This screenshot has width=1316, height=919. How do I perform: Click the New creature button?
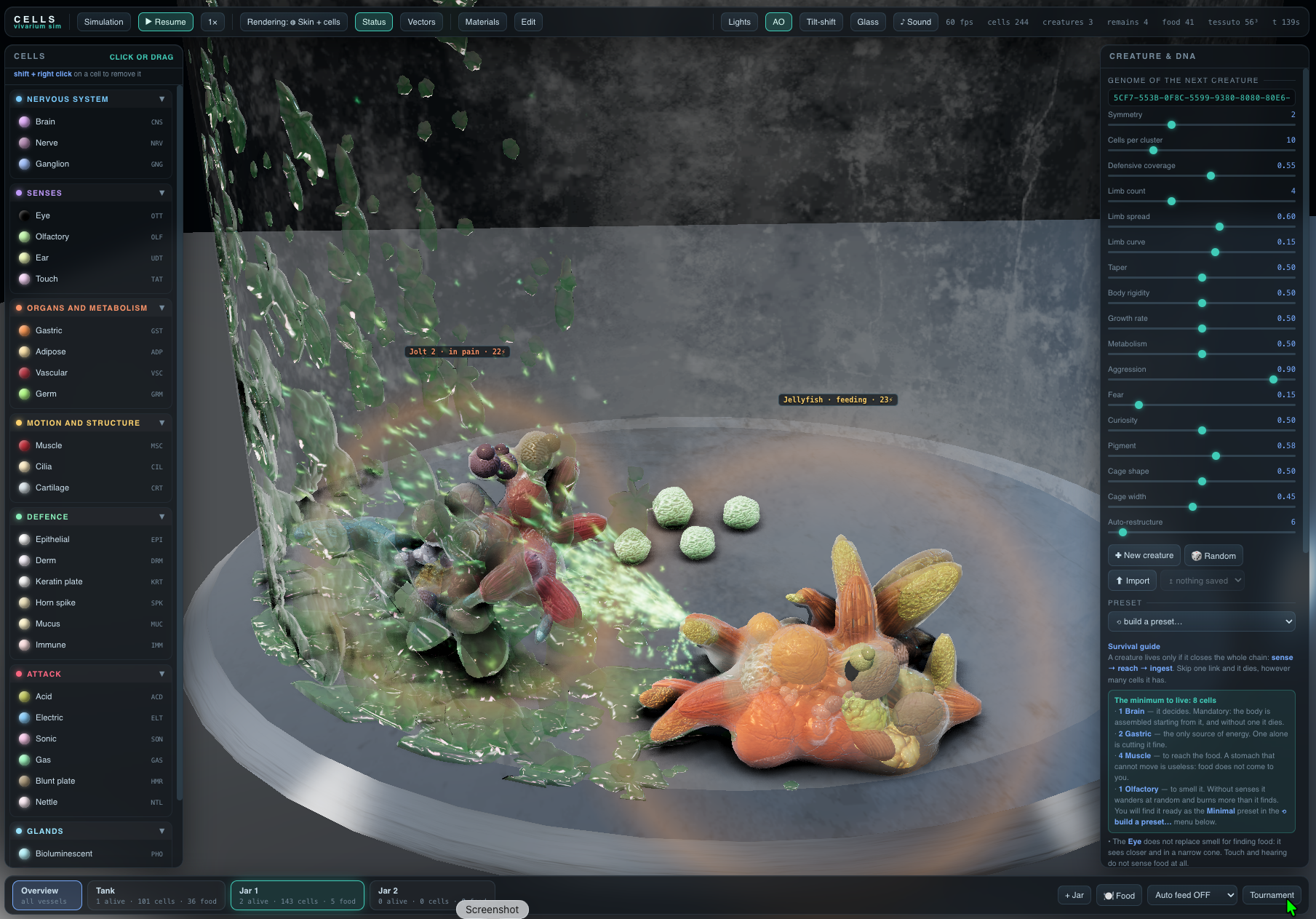coord(1144,556)
